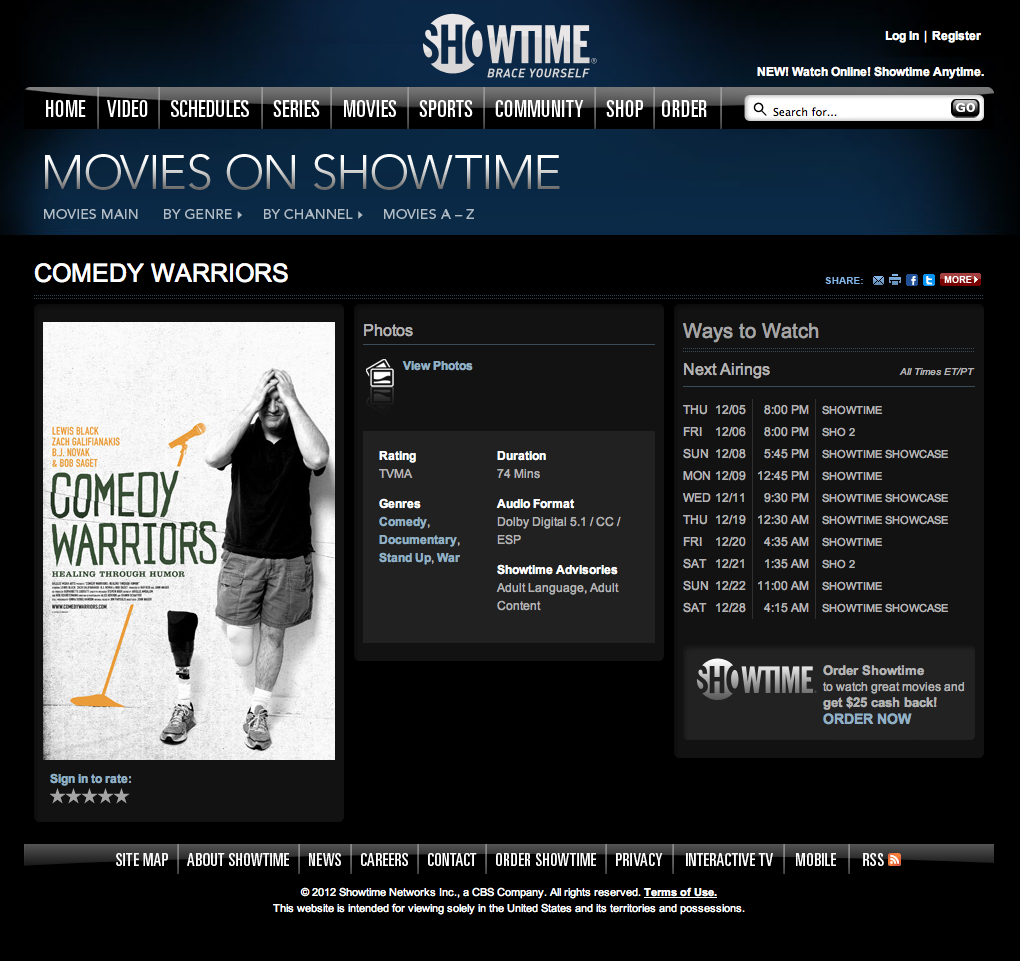
Task: Open ABOUT SHOWTIME in footer
Action: coord(238,859)
